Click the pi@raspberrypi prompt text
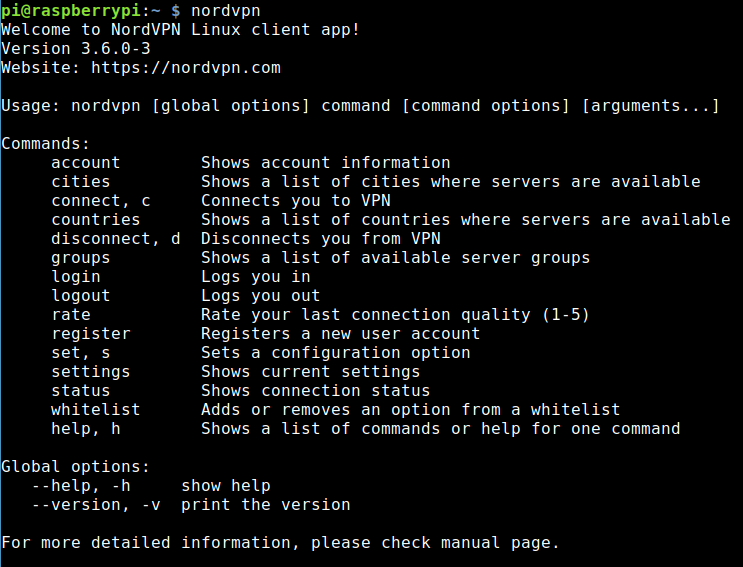Image resolution: width=743 pixels, height=567 pixels. (x=71, y=11)
